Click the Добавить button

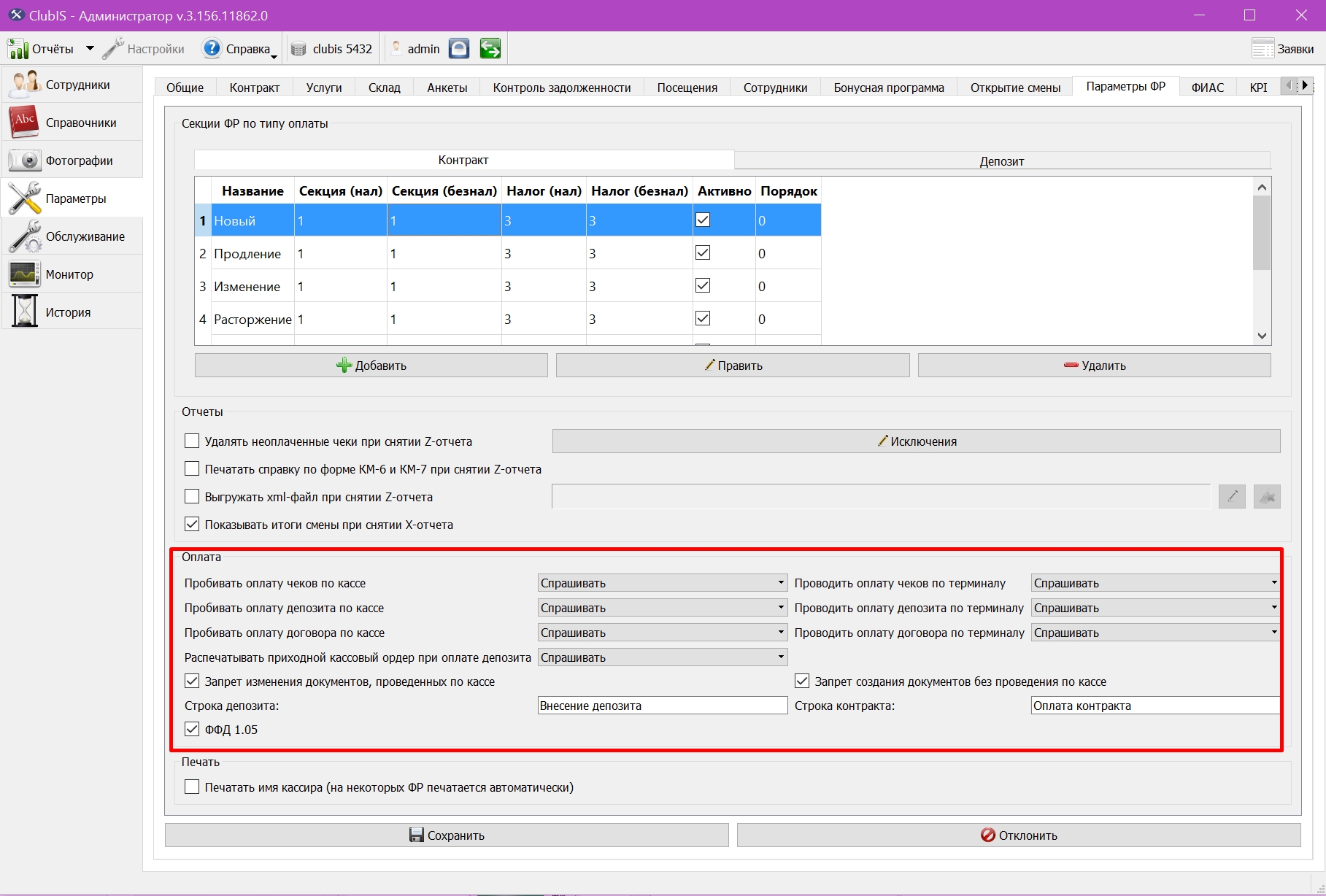click(371, 366)
